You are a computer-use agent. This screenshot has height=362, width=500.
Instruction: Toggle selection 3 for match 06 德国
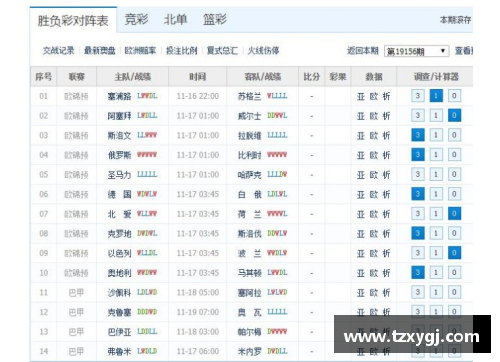[418, 194]
